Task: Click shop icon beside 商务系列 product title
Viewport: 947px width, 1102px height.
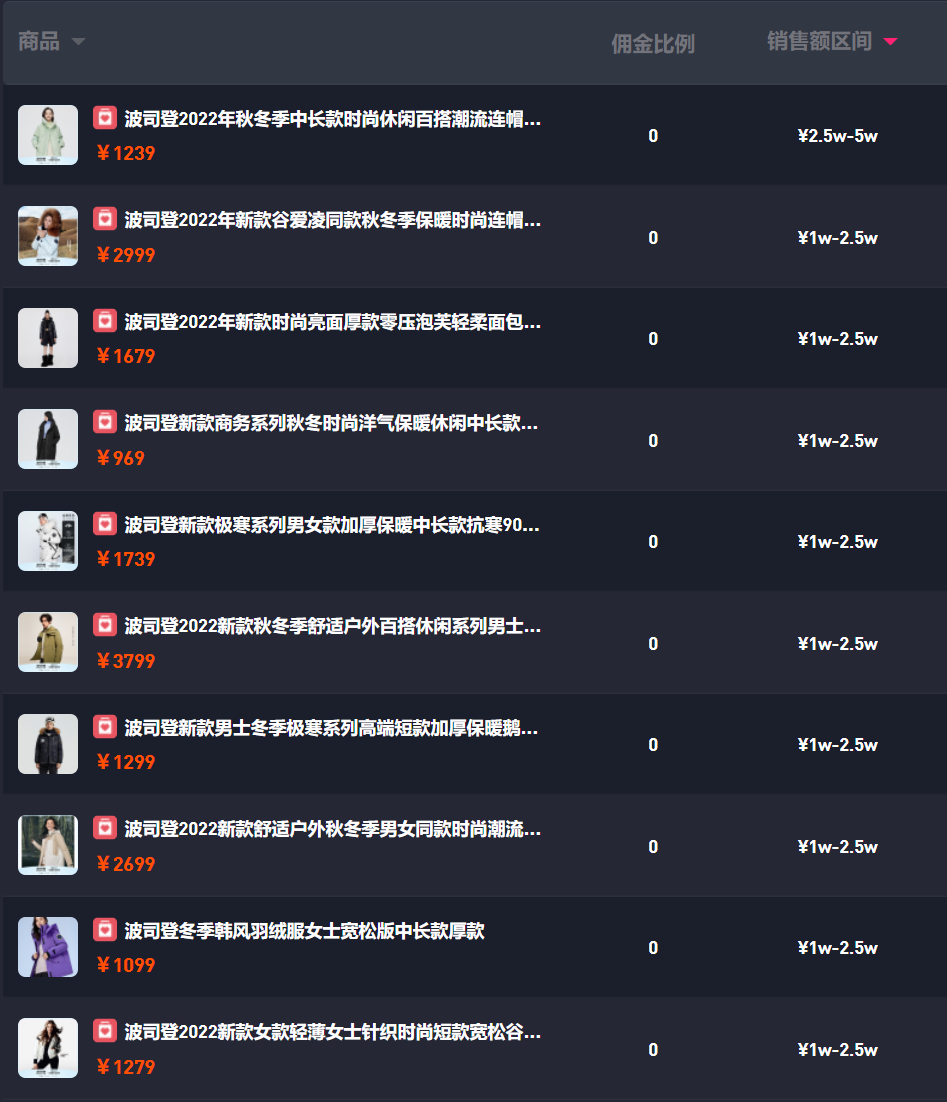Action: pyautogui.click(x=105, y=422)
